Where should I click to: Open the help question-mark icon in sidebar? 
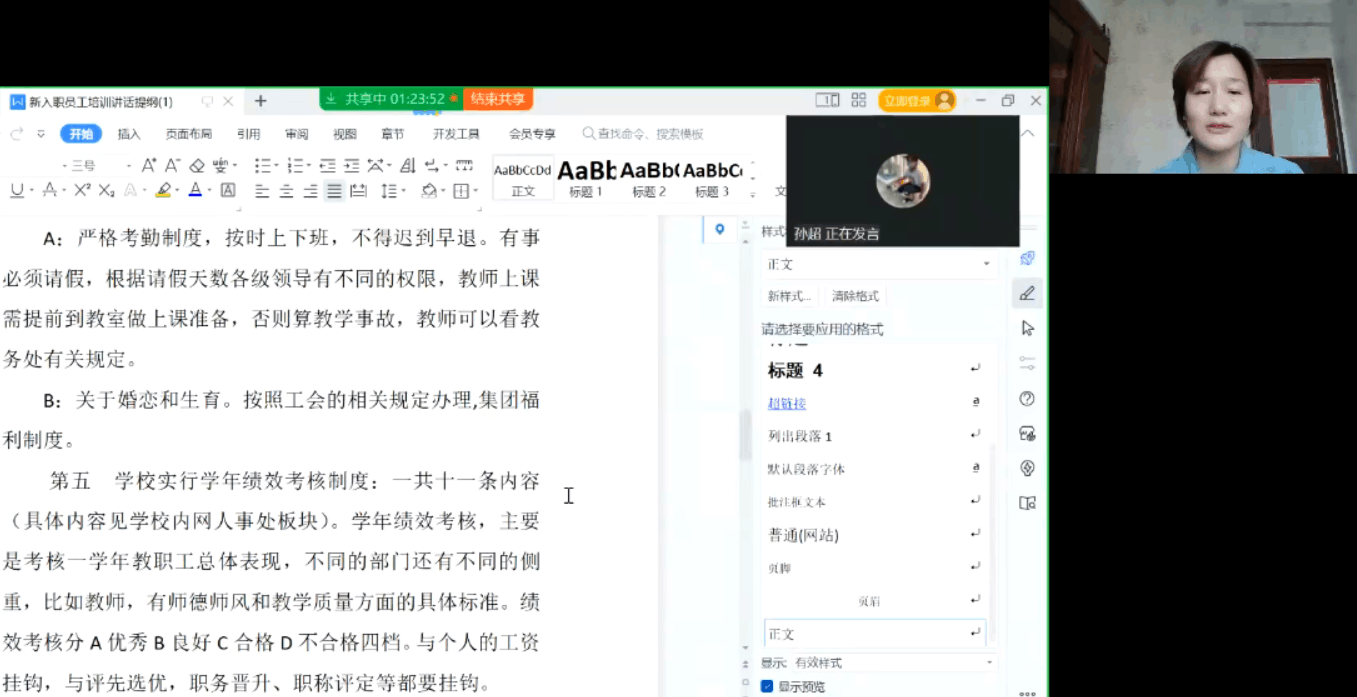(x=1027, y=398)
